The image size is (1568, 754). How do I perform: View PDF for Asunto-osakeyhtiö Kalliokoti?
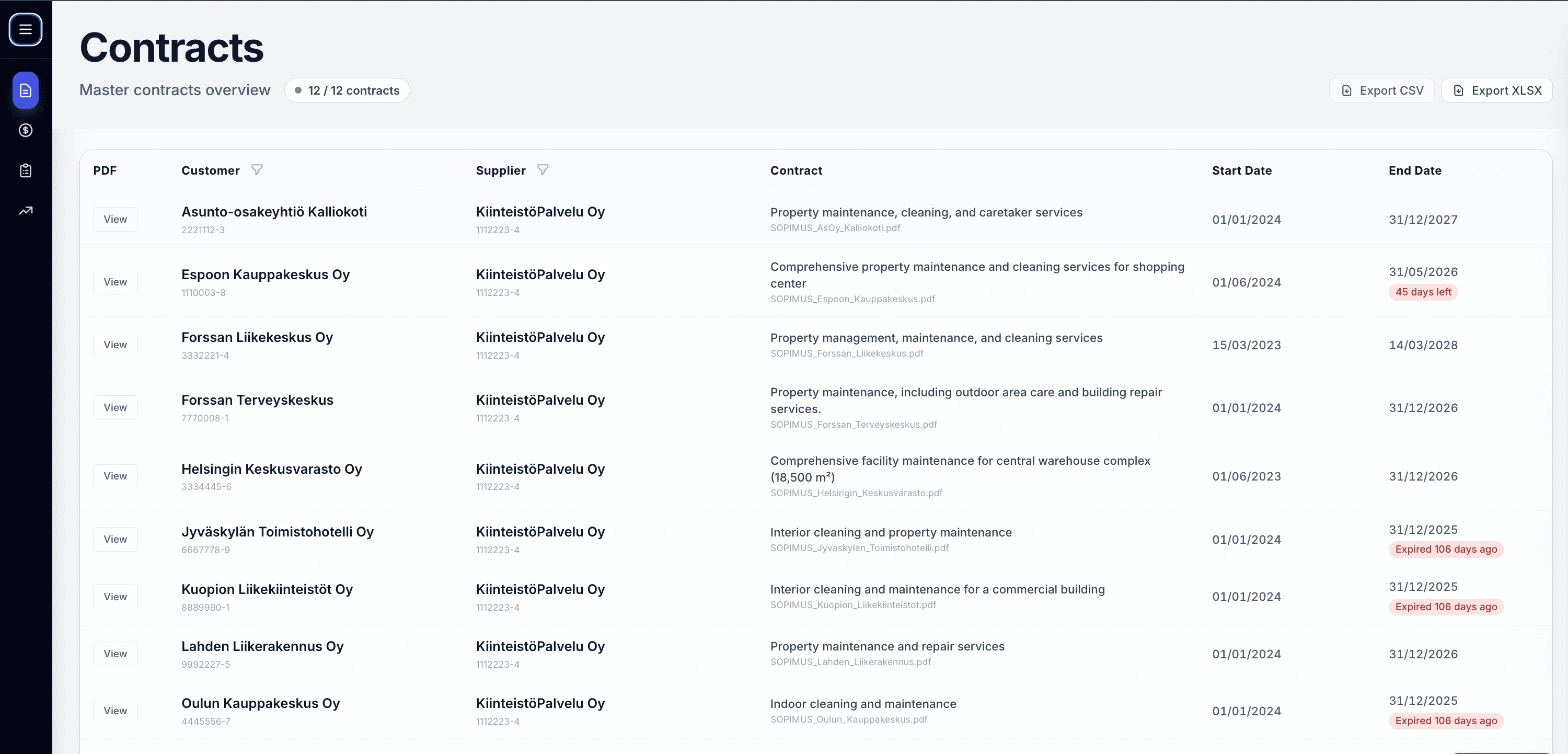(115, 219)
